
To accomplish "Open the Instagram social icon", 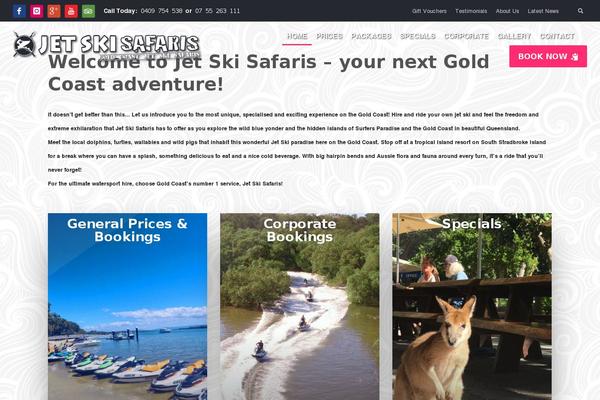I will pyautogui.click(x=36, y=11).
